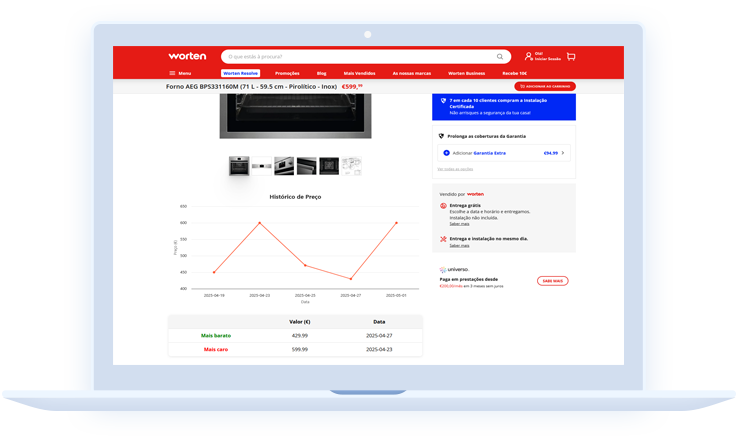Click the 2025-04-23 date in the table
This screenshot has height=441, width=737.
379,349
